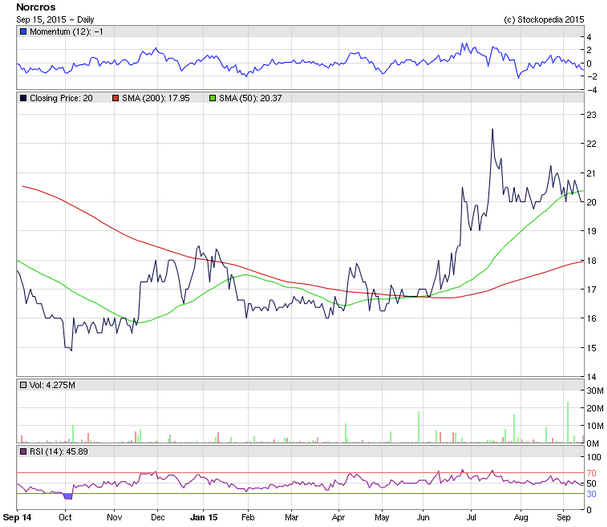Click the 'Momentum (12): -1' label

pyautogui.click(x=67, y=32)
